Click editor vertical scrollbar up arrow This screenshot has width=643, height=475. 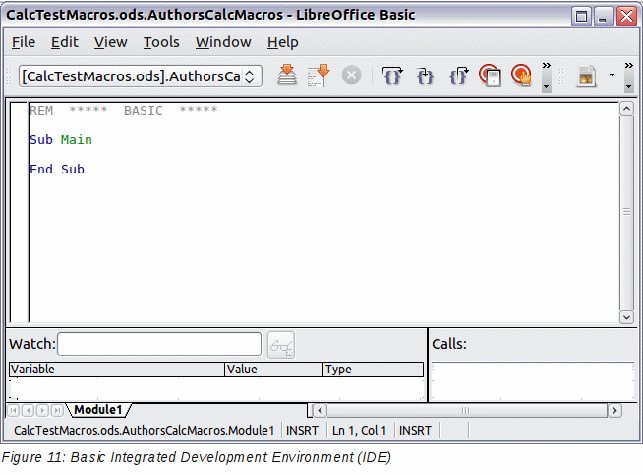point(626,109)
